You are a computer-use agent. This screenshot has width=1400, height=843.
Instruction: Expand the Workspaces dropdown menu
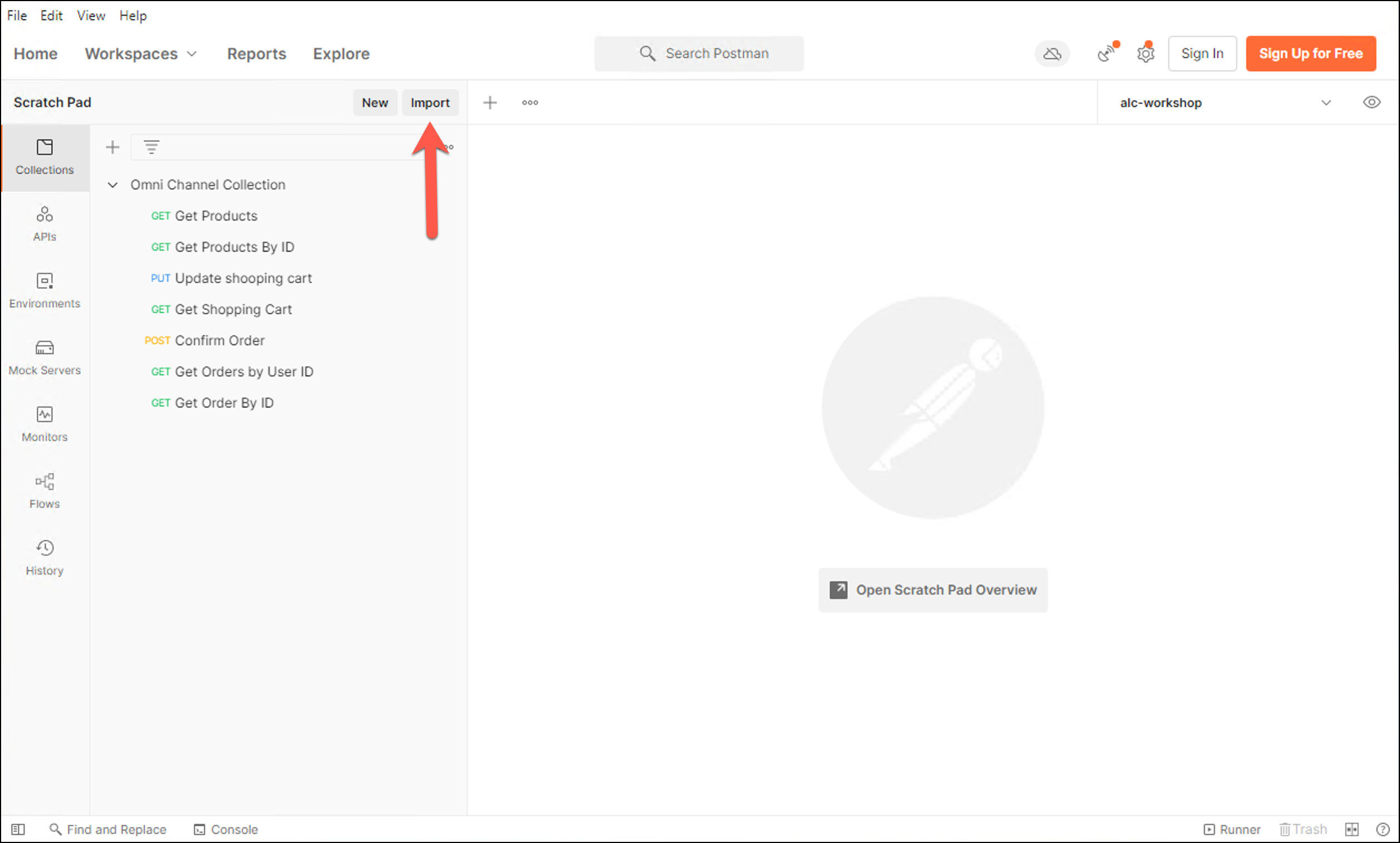click(141, 54)
